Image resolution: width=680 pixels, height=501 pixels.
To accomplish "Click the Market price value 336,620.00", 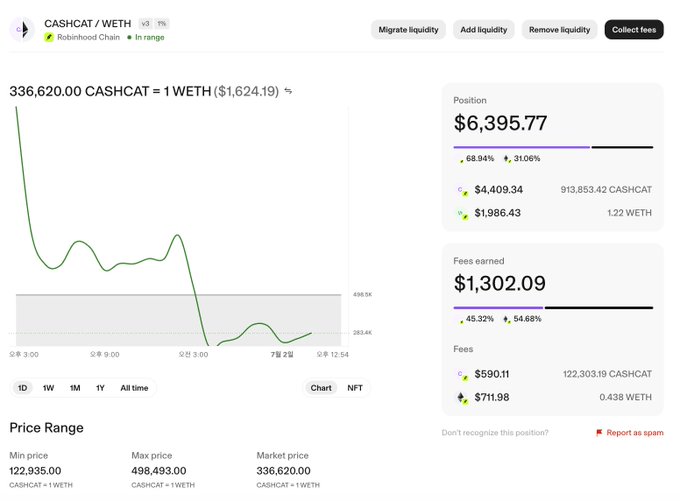I will (x=283, y=471).
